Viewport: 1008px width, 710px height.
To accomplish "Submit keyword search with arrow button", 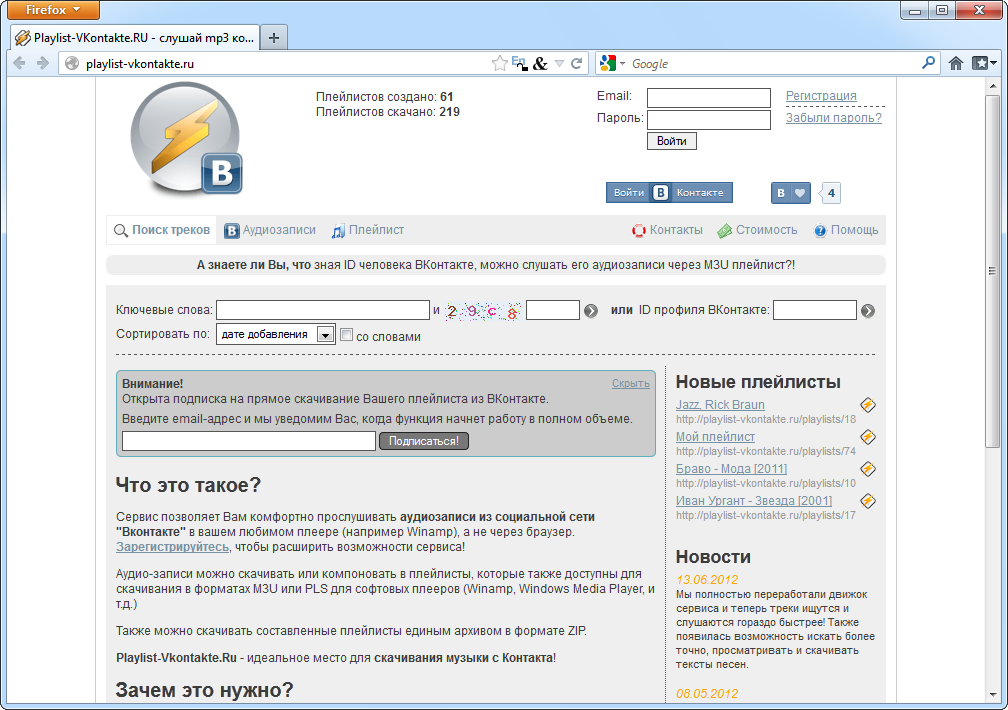I will pyautogui.click(x=591, y=311).
